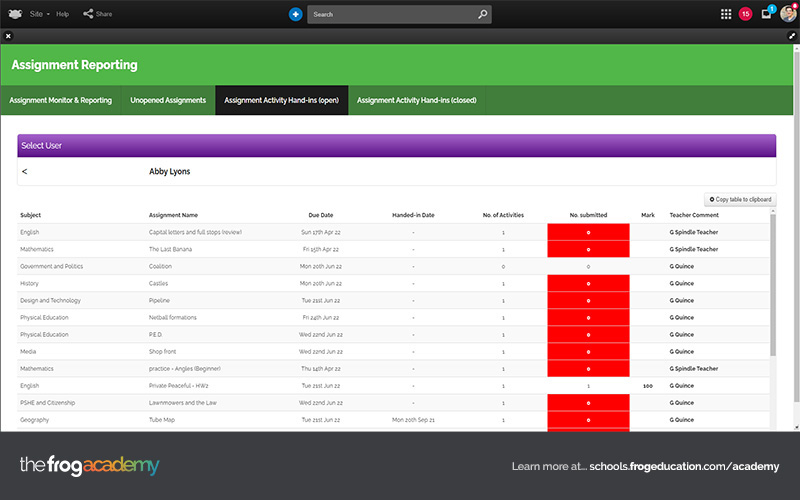
Task: Click red submitted cell for Shop front row
Action: tap(588, 352)
